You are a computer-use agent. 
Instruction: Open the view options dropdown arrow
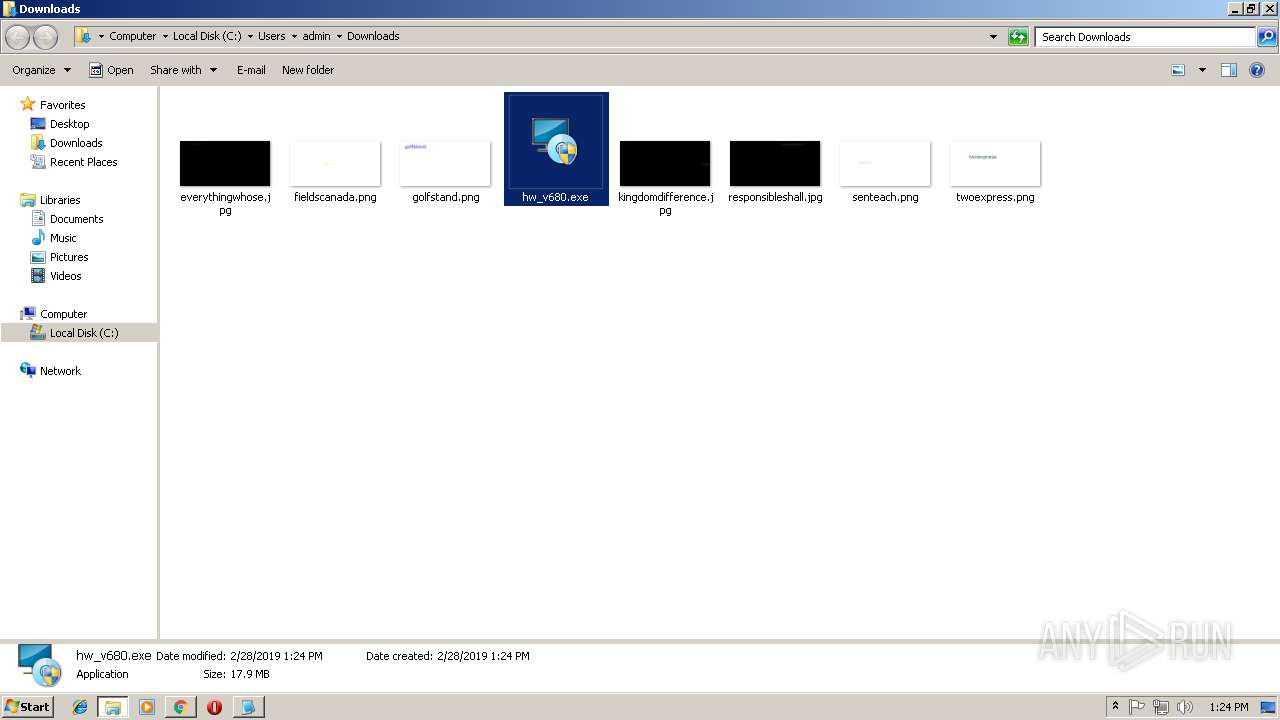pyautogui.click(x=1202, y=70)
